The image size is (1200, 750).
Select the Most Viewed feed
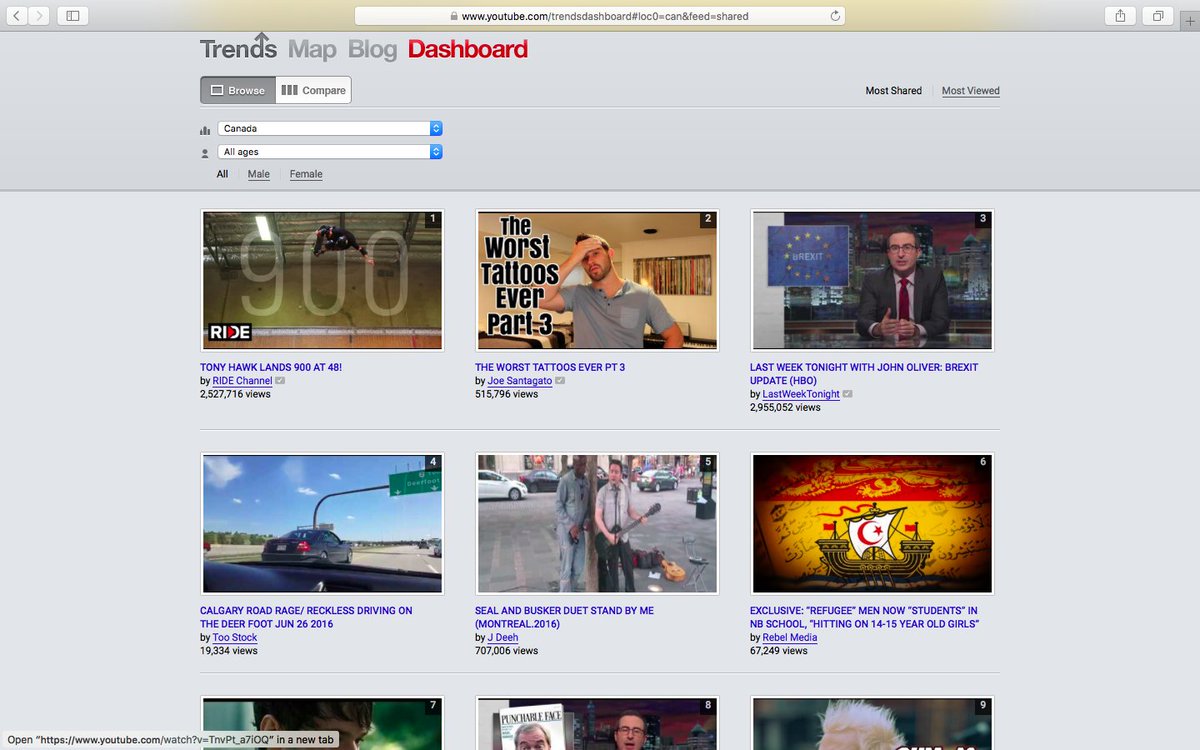coord(971,91)
